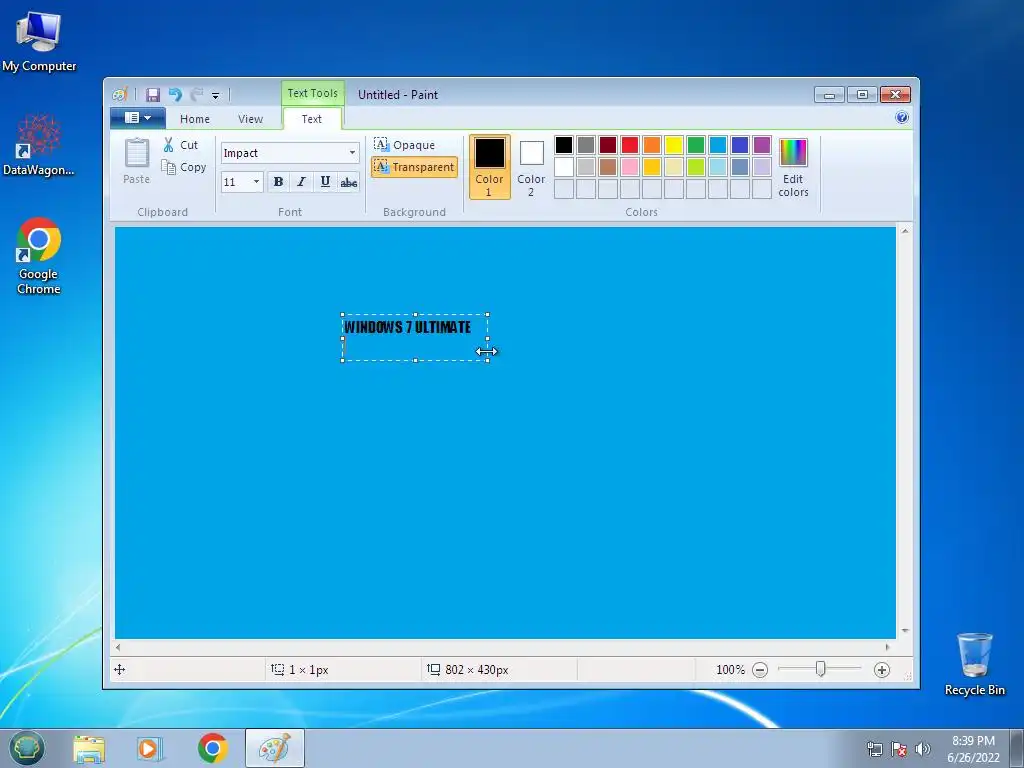
Task: Switch to the View ribbon tab
Action: click(250, 119)
